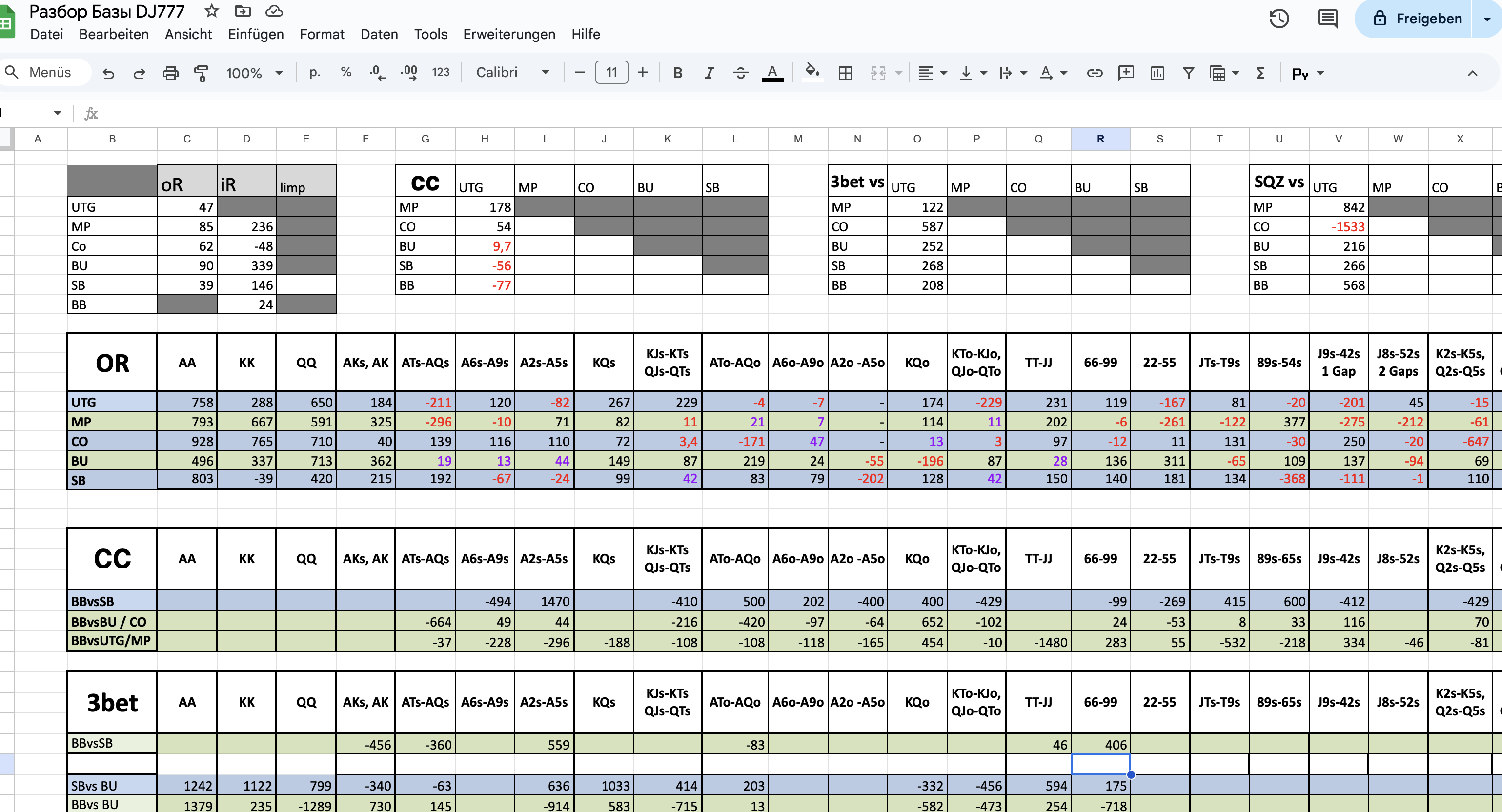This screenshot has width=1502, height=812.
Task: Open the text rotation dropdown
Action: 1053,73
